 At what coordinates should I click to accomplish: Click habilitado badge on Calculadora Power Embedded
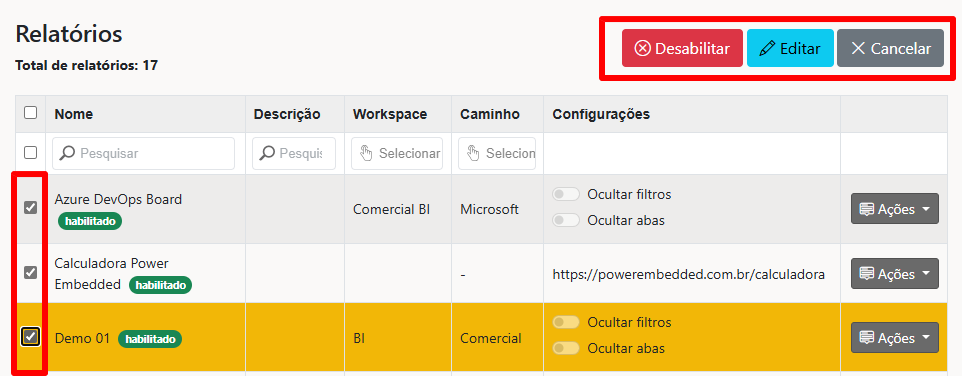[x=161, y=285]
